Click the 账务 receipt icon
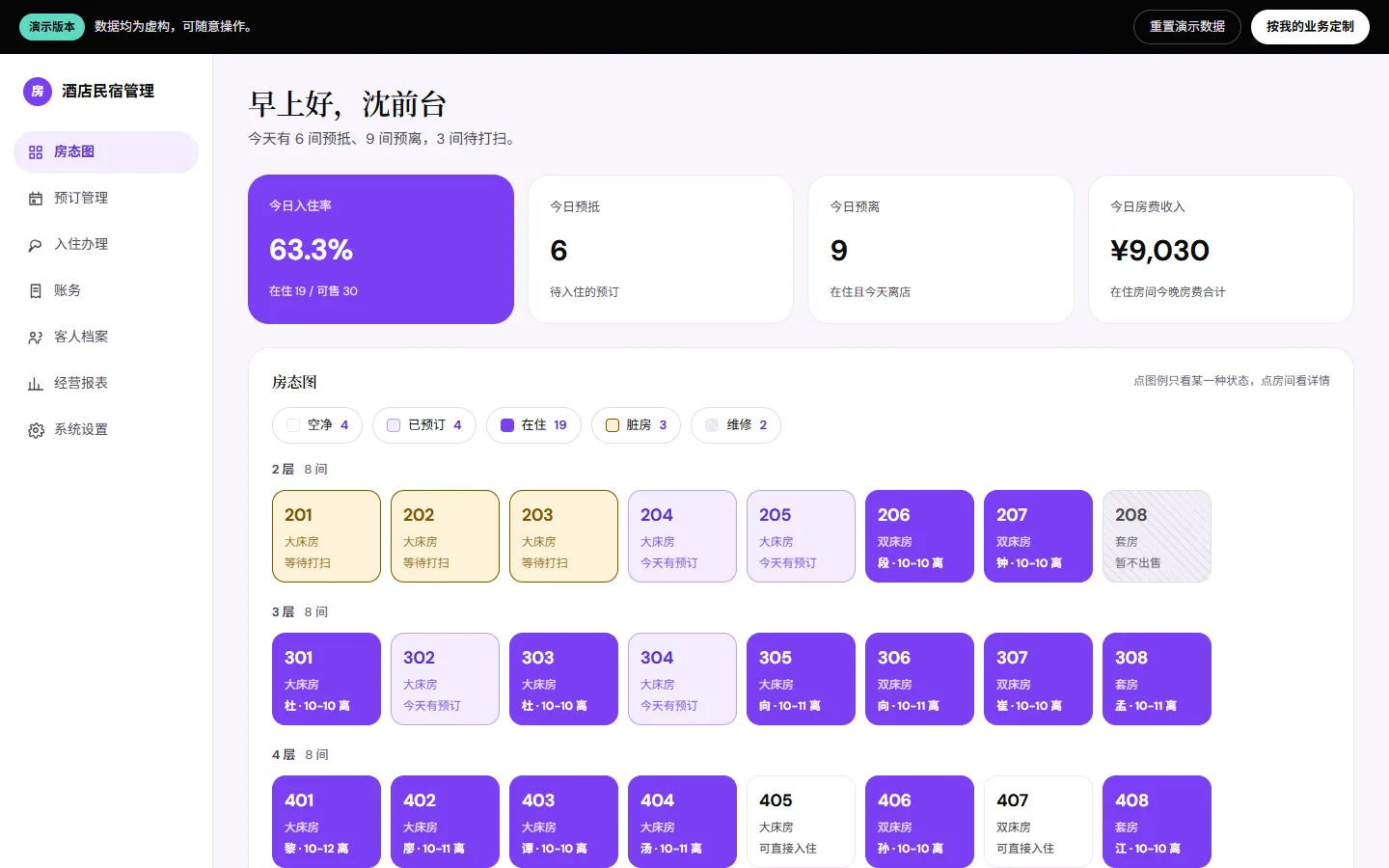1389x868 pixels. [x=36, y=291]
